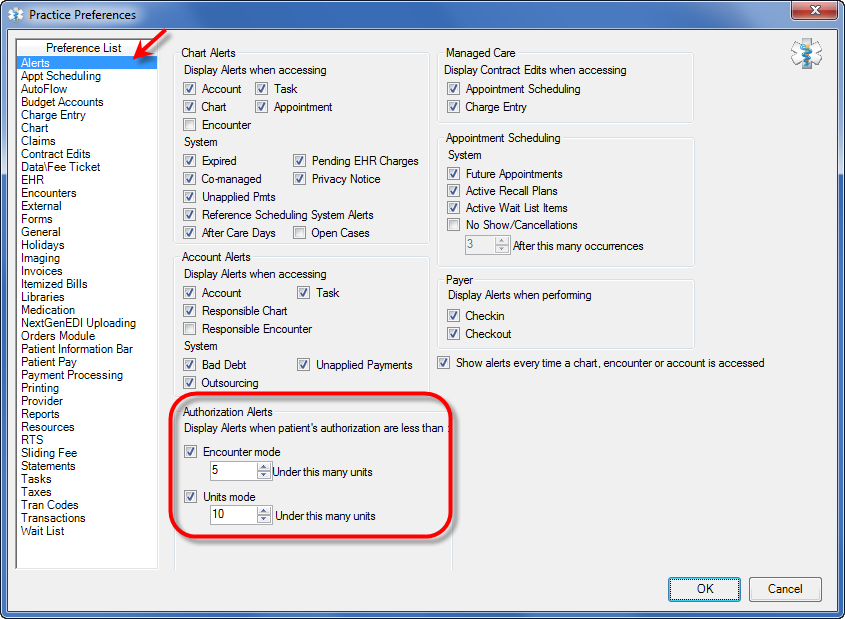
Task: Toggle Future Appointments checkbox
Action: click(x=453, y=173)
